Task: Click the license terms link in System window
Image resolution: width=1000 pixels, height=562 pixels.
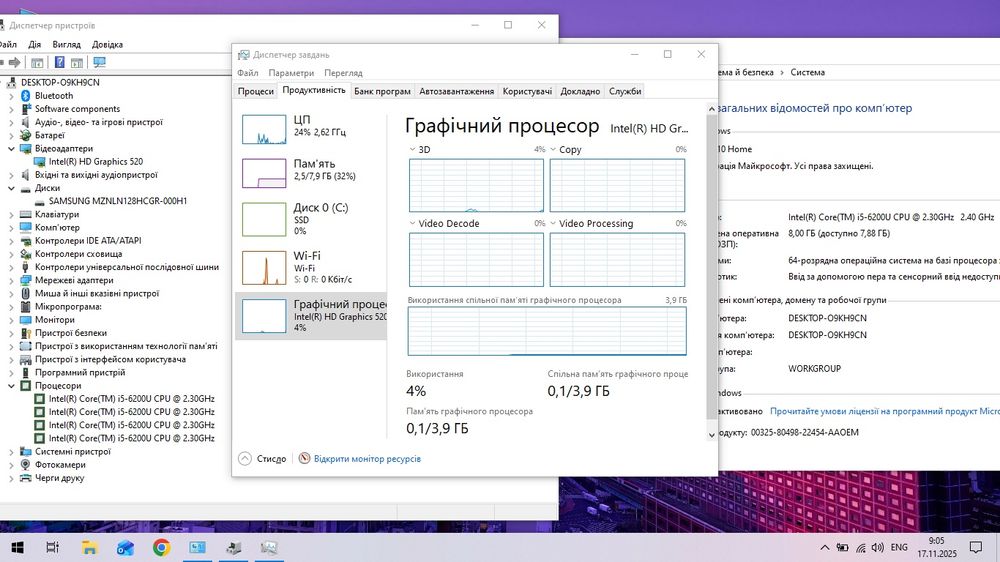Action: (885, 411)
